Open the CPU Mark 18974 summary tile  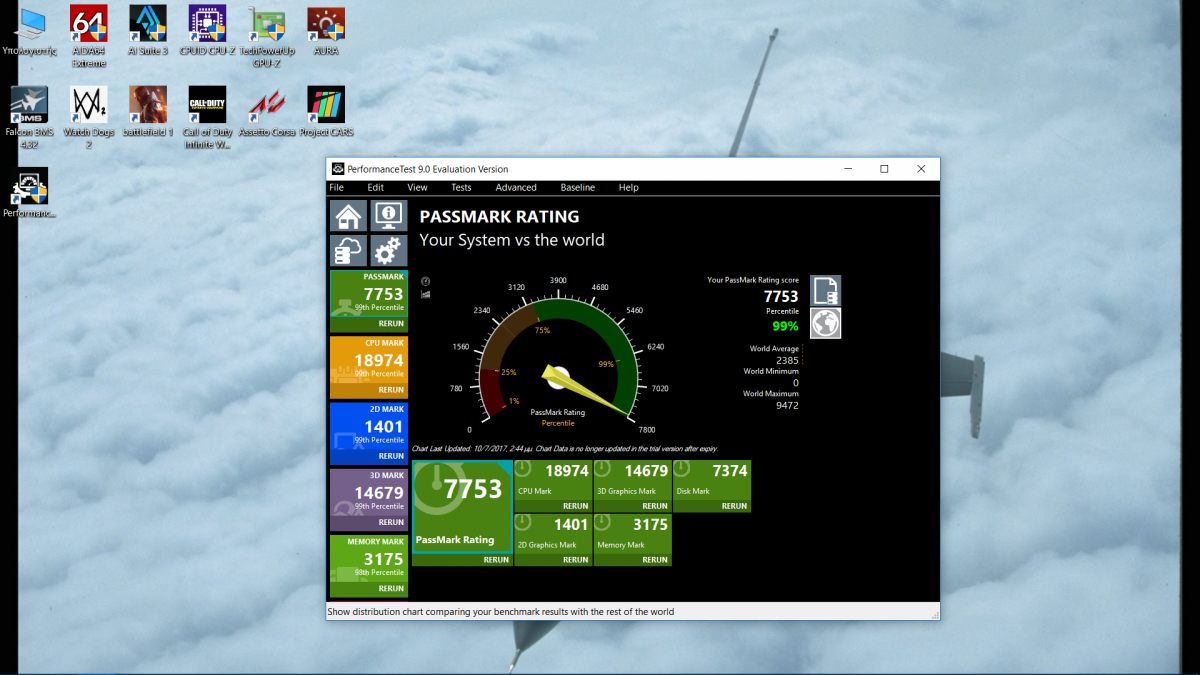click(x=553, y=480)
